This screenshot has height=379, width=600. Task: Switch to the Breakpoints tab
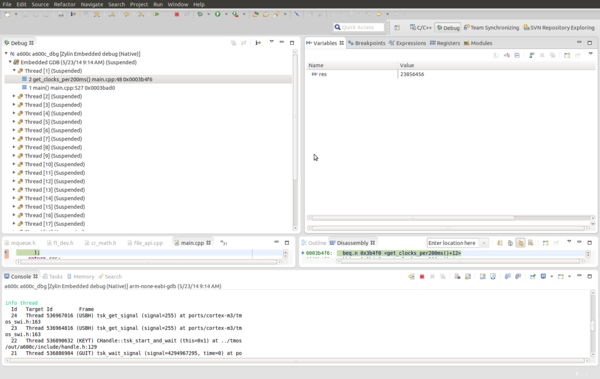367,43
